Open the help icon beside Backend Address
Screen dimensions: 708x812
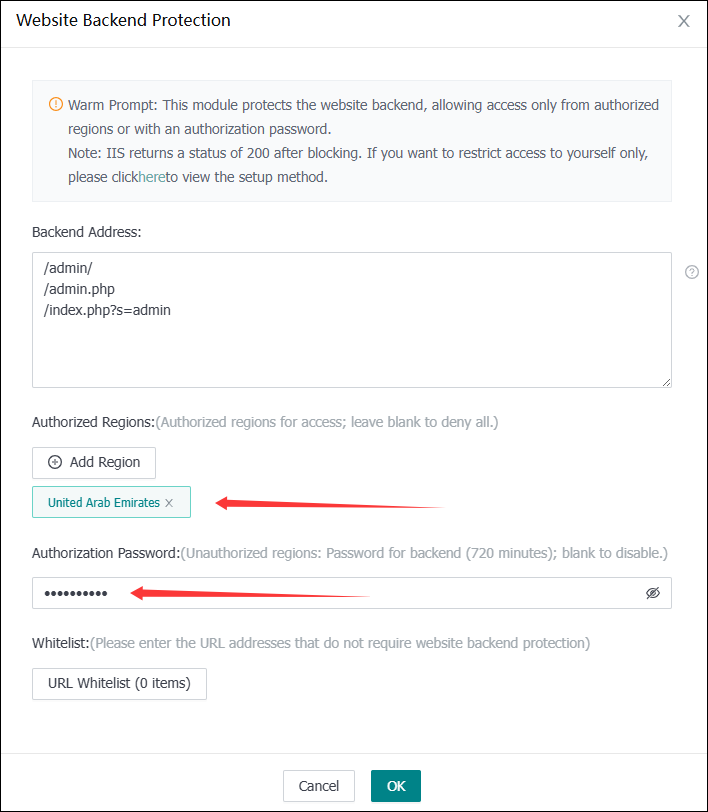(692, 272)
